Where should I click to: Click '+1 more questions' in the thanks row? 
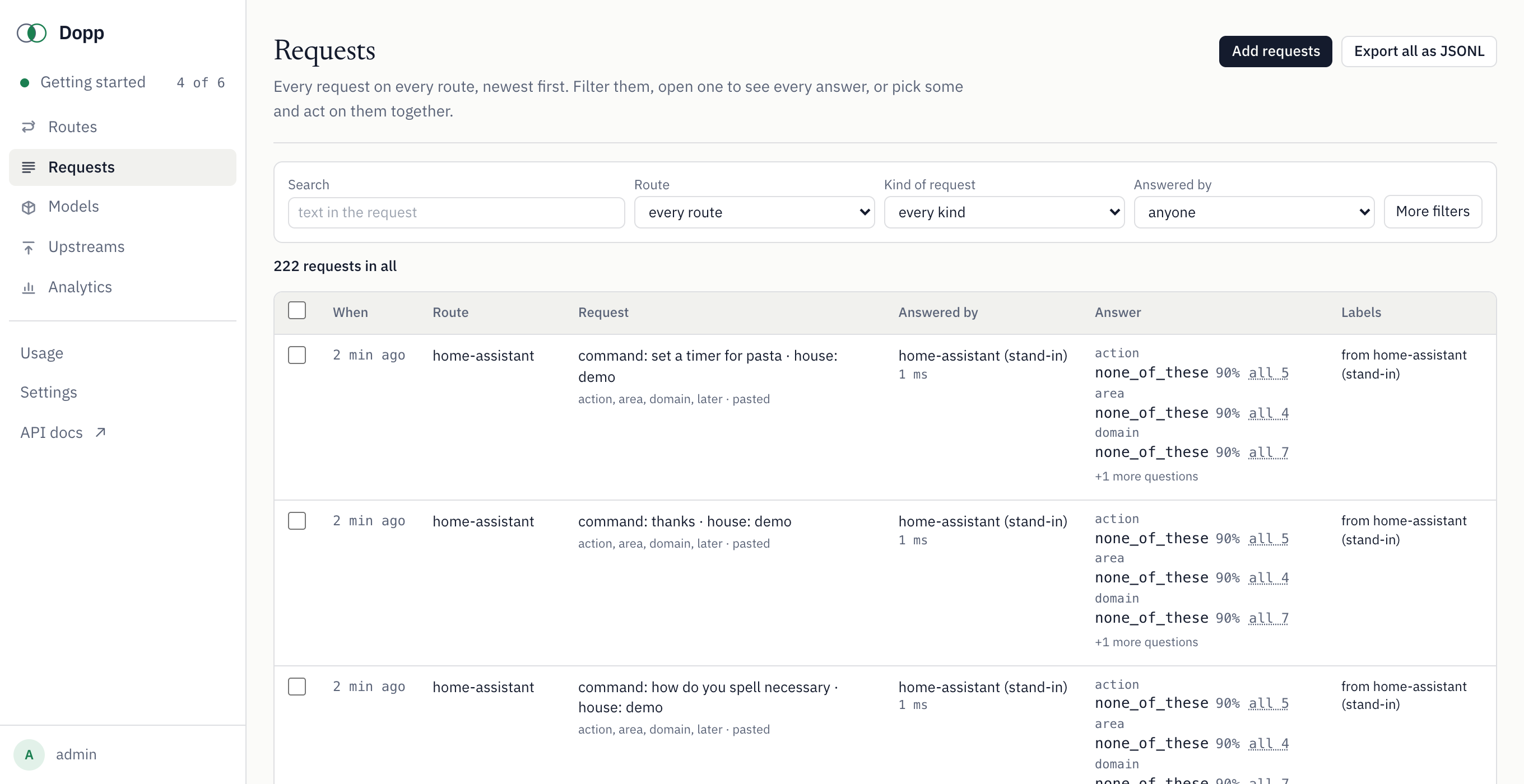1146,642
